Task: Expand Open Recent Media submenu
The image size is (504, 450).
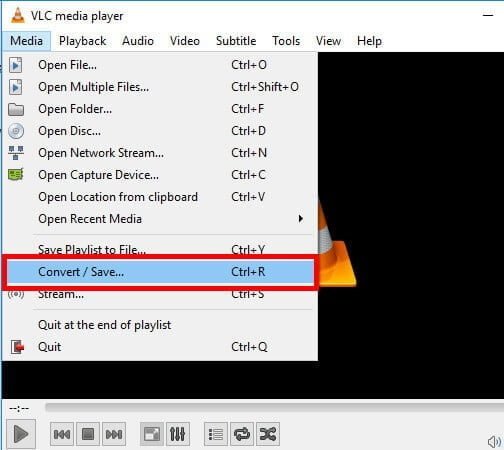Action: pos(160,219)
